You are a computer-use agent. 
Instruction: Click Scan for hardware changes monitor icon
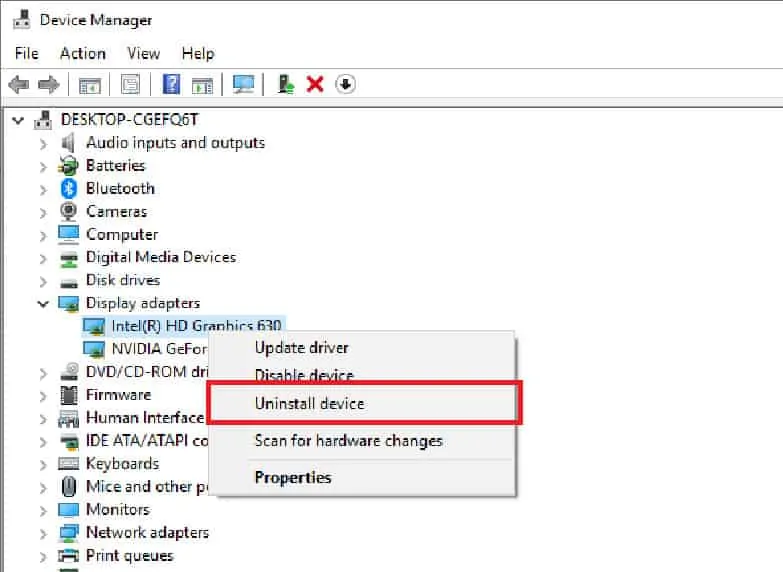243,84
